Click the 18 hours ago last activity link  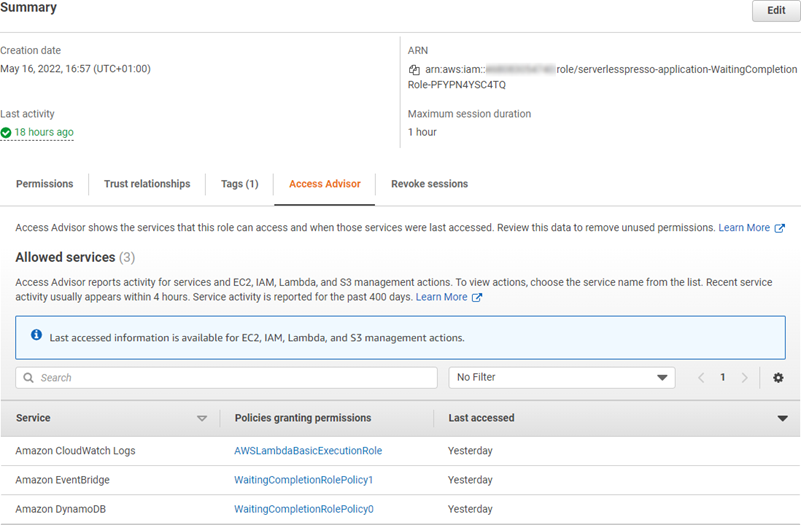point(44,132)
